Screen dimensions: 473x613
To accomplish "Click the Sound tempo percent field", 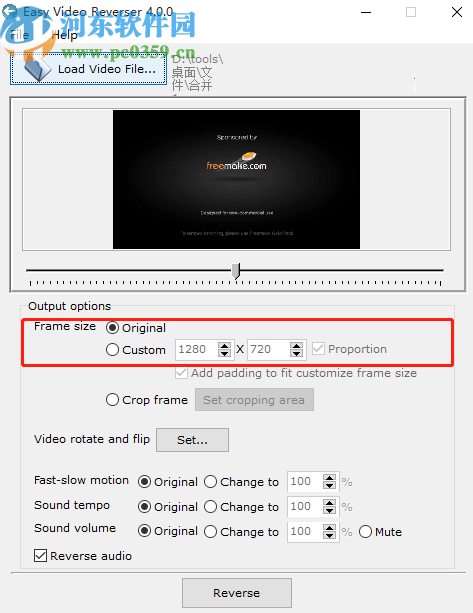I will click(305, 506).
